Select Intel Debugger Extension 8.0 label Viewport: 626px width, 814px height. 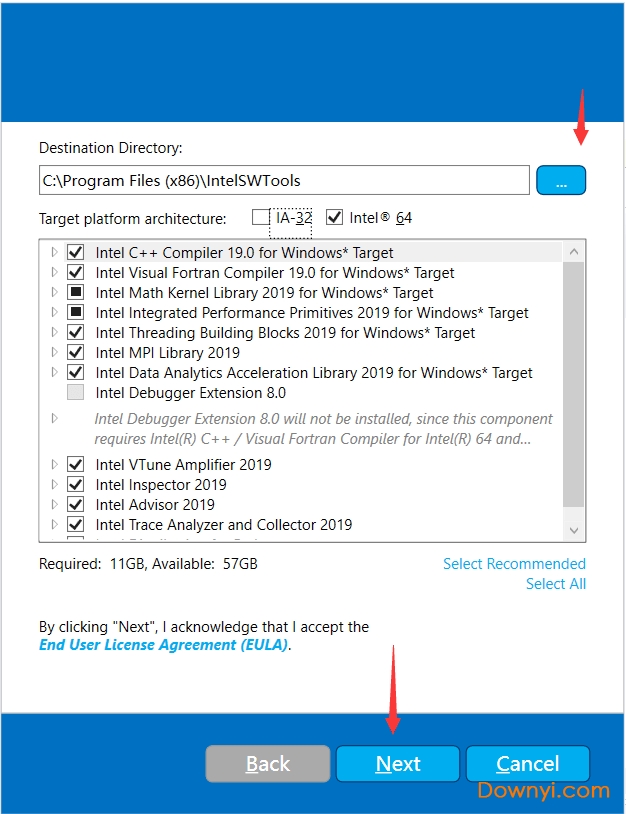[190, 393]
